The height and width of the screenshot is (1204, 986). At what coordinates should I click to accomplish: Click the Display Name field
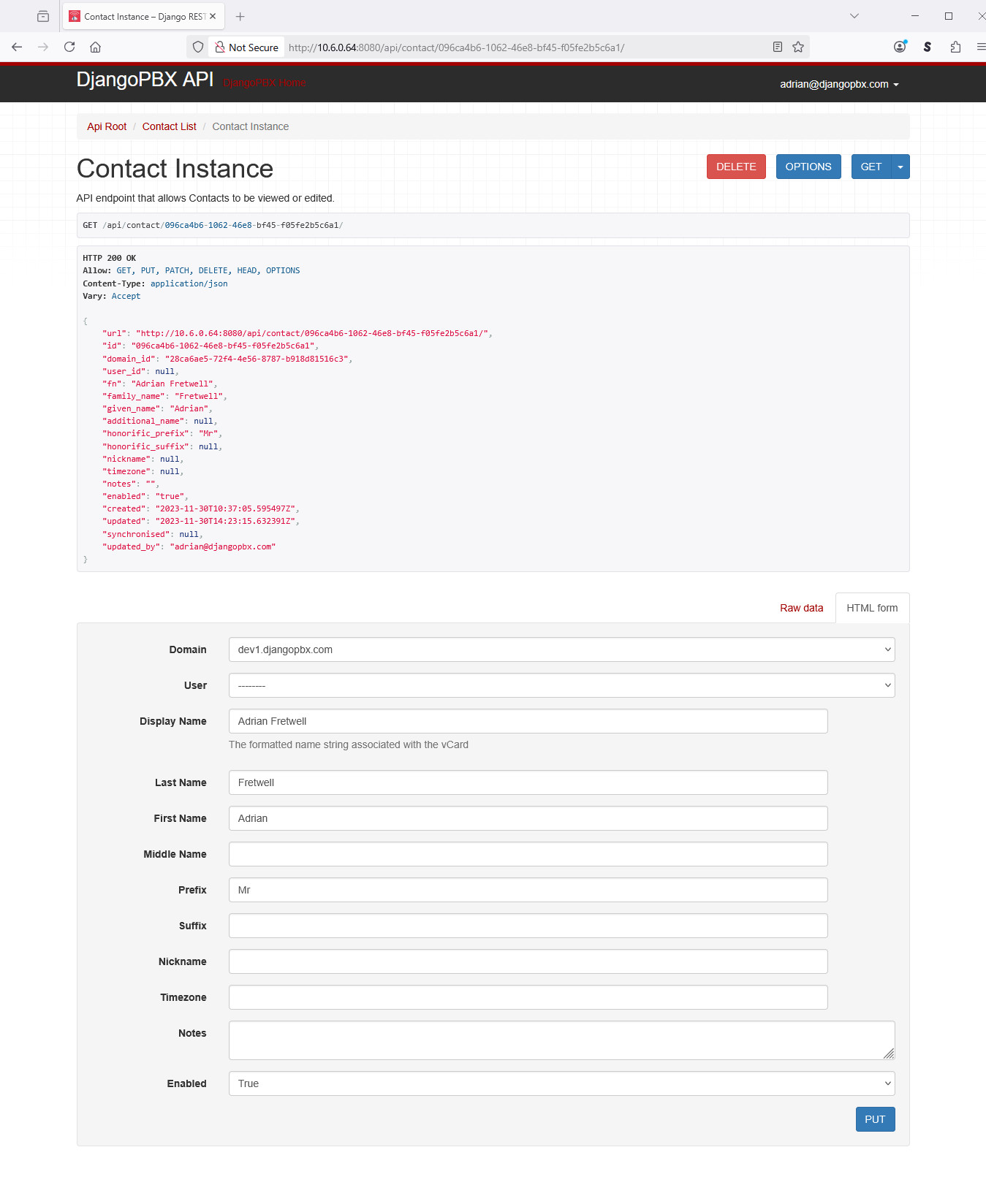pyautogui.click(x=528, y=721)
